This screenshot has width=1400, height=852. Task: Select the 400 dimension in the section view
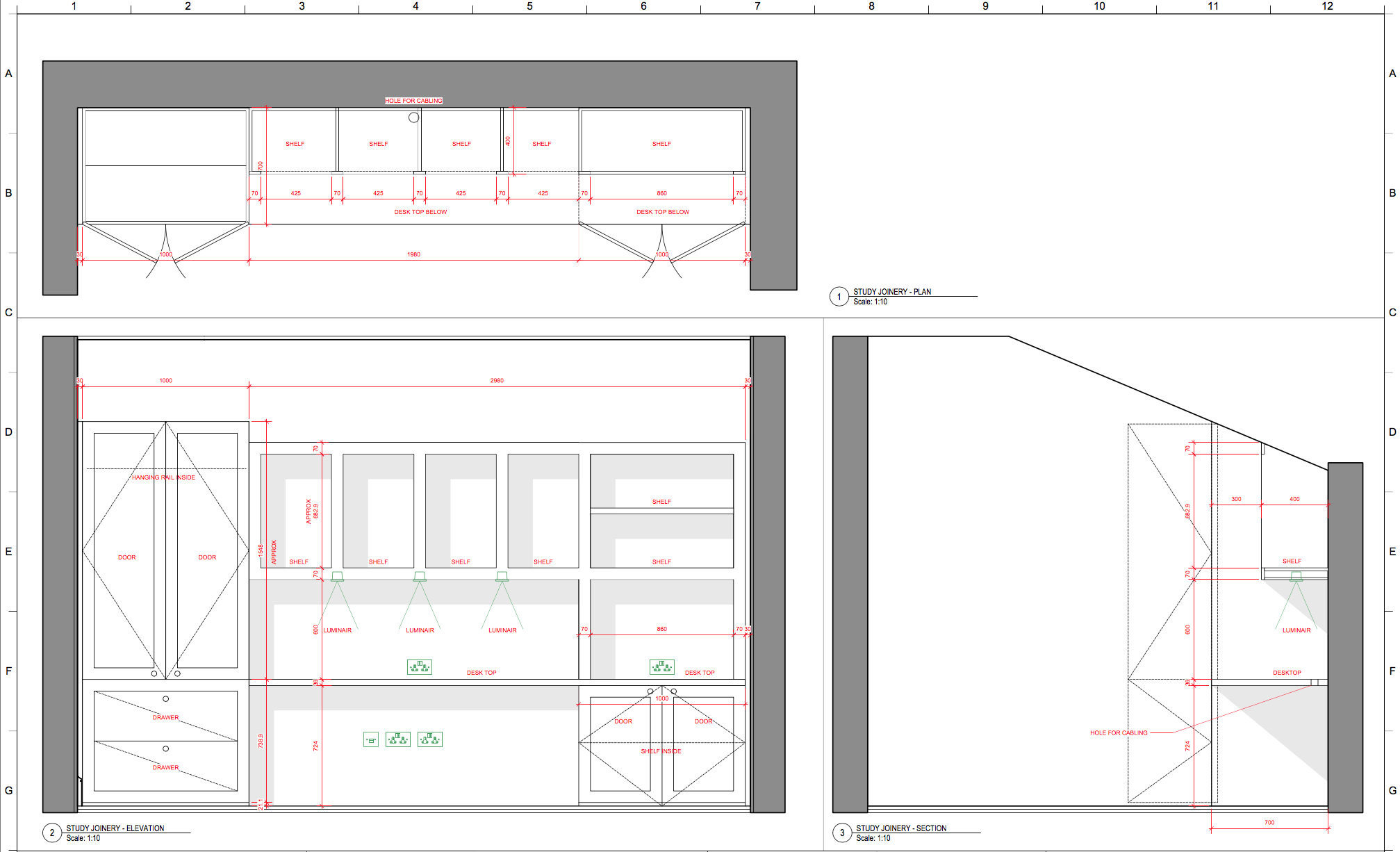point(1294,499)
